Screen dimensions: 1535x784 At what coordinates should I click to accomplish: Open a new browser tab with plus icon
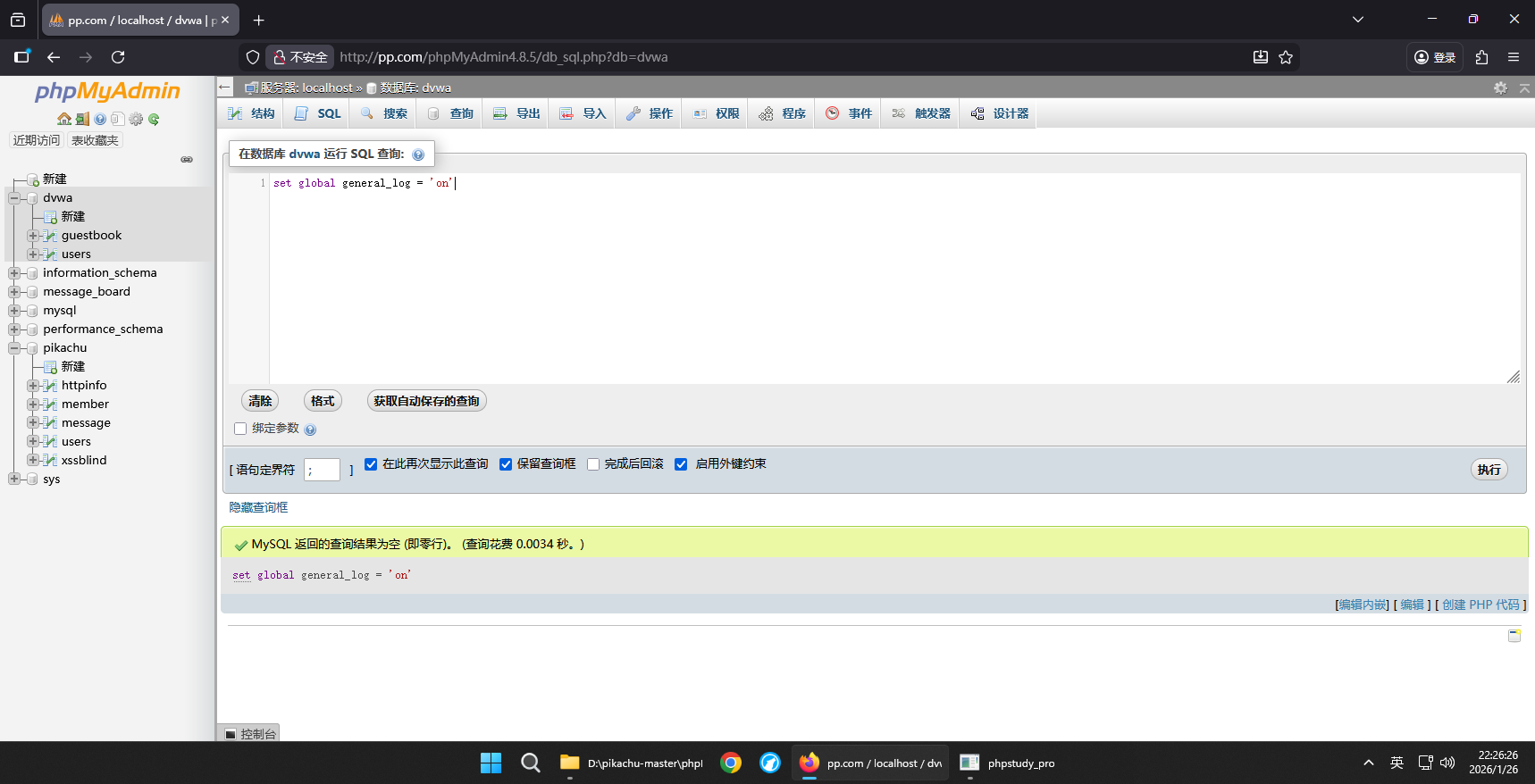(258, 20)
